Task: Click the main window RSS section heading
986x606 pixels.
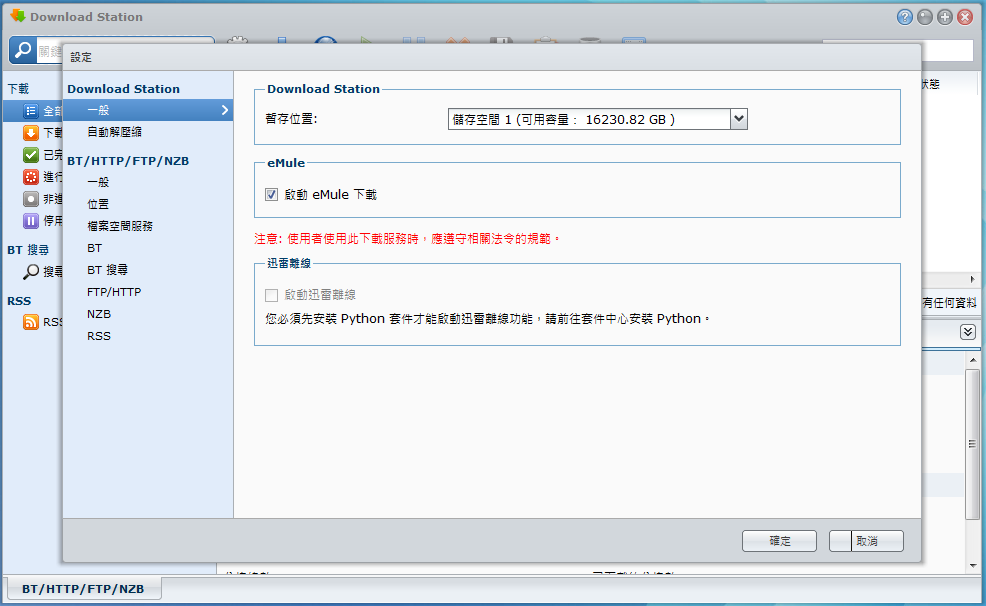Action: 19,301
